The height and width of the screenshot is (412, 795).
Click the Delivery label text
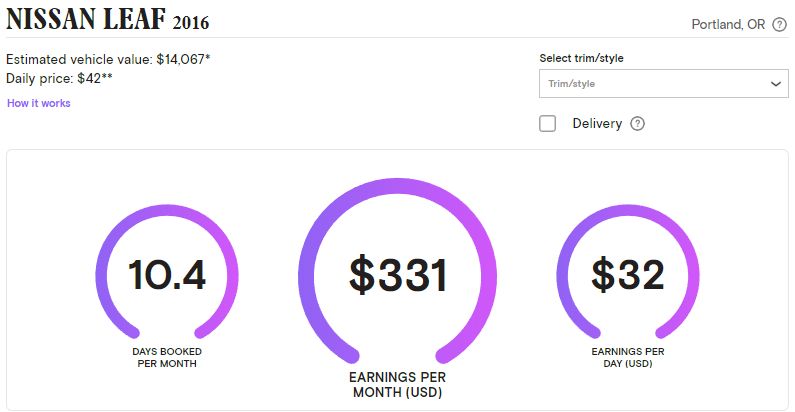click(597, 124)
